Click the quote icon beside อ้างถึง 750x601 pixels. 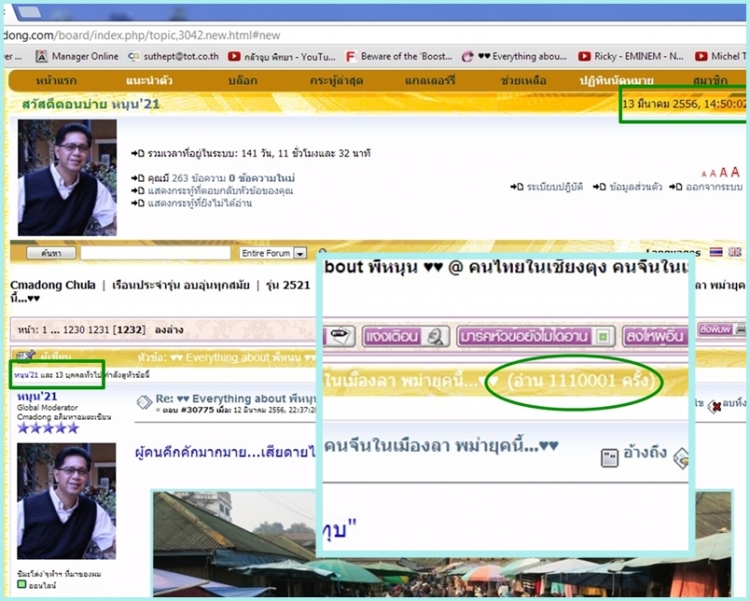click(609, 458)
